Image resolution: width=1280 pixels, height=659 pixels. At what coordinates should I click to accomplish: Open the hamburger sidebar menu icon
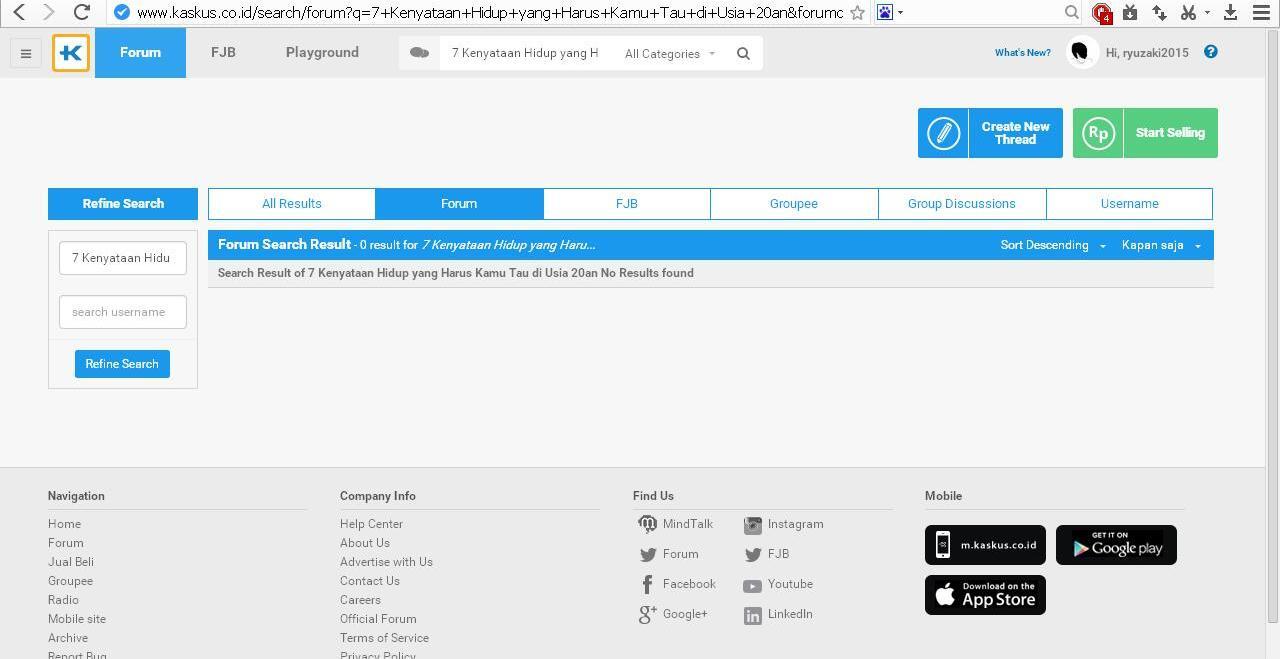(26, 54)
